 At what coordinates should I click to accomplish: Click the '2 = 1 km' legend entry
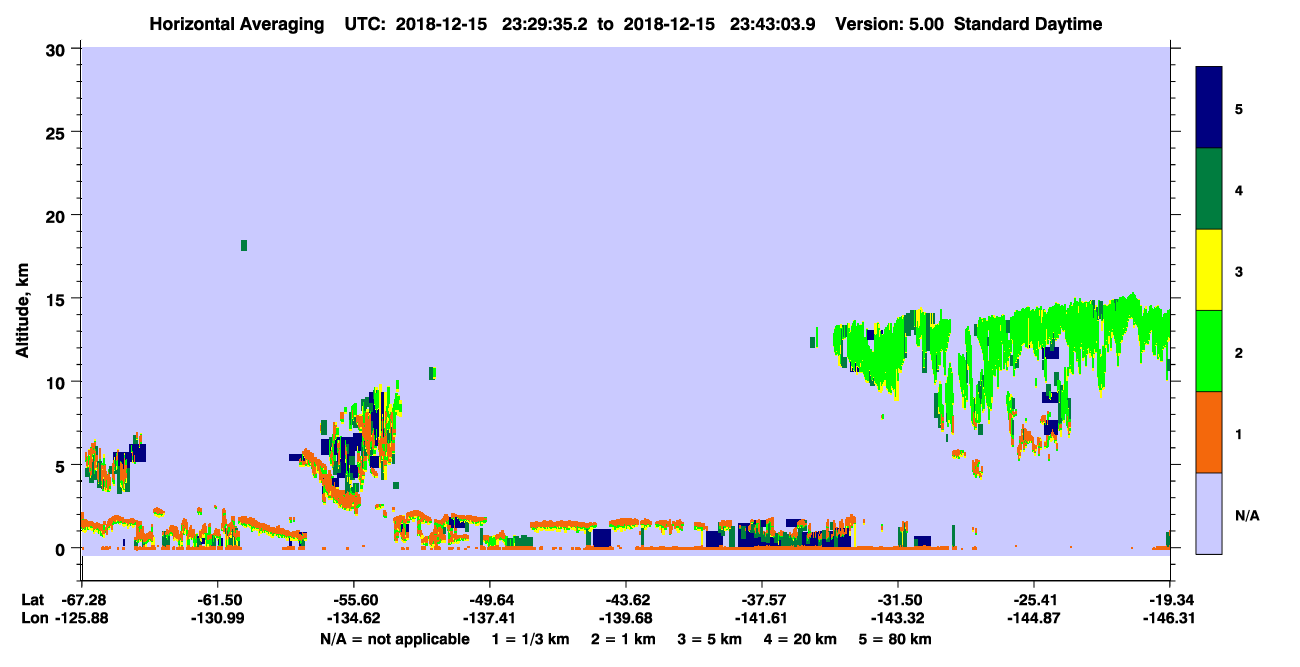pyautogui.click(x=624, y=639)
